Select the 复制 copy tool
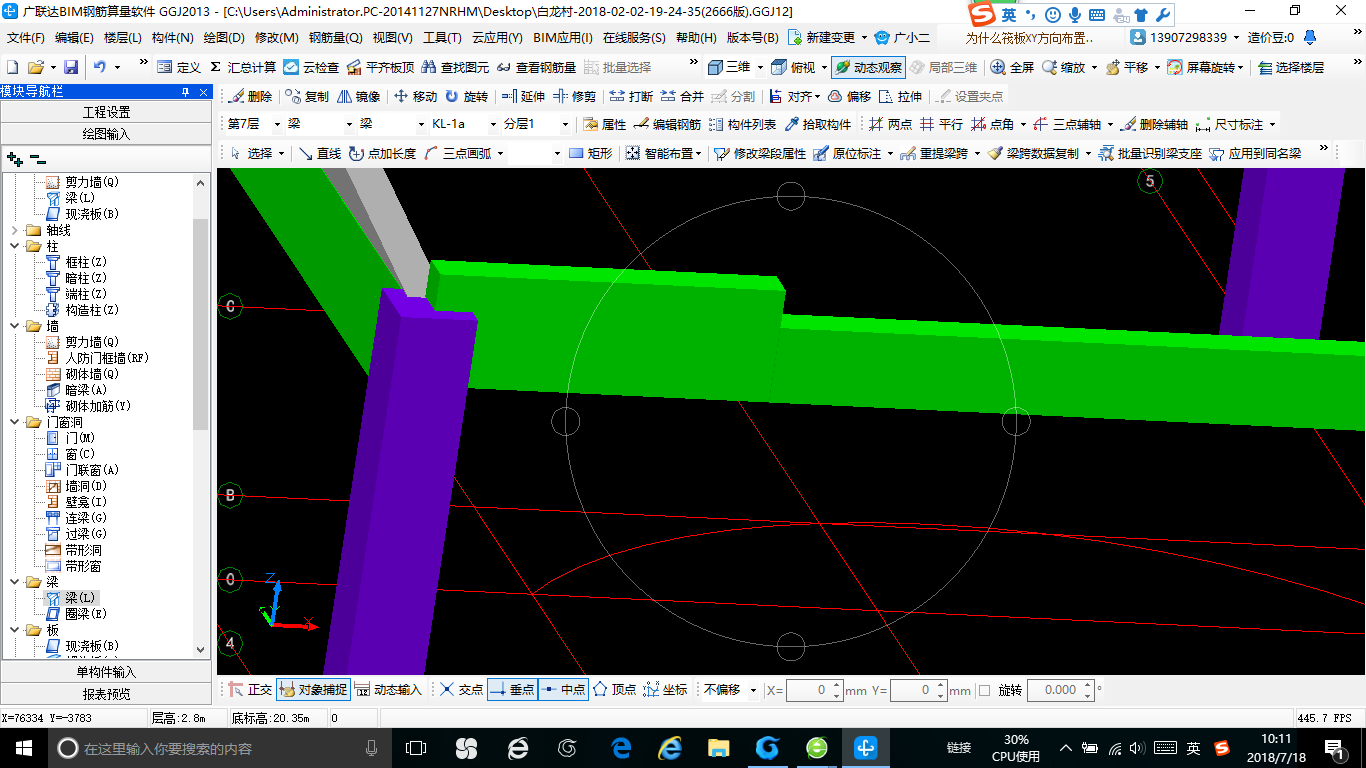This screenshot has width=1366, height=768. tap(306, 97)
